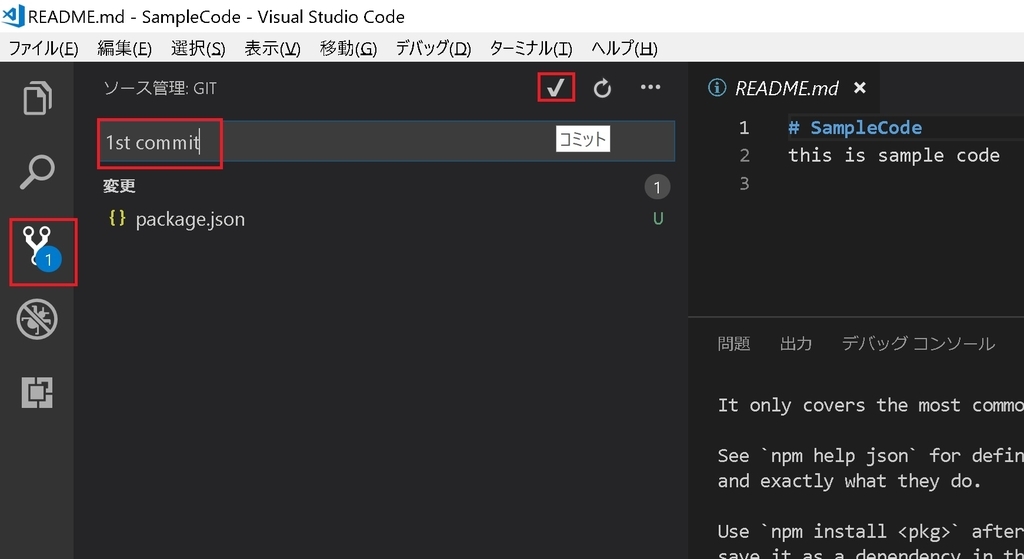The width and height of the screenshot is (1024, 559).
Task: Click line number 2 in editor gutter
Action: pyautogui.click(x=744, y=156)
